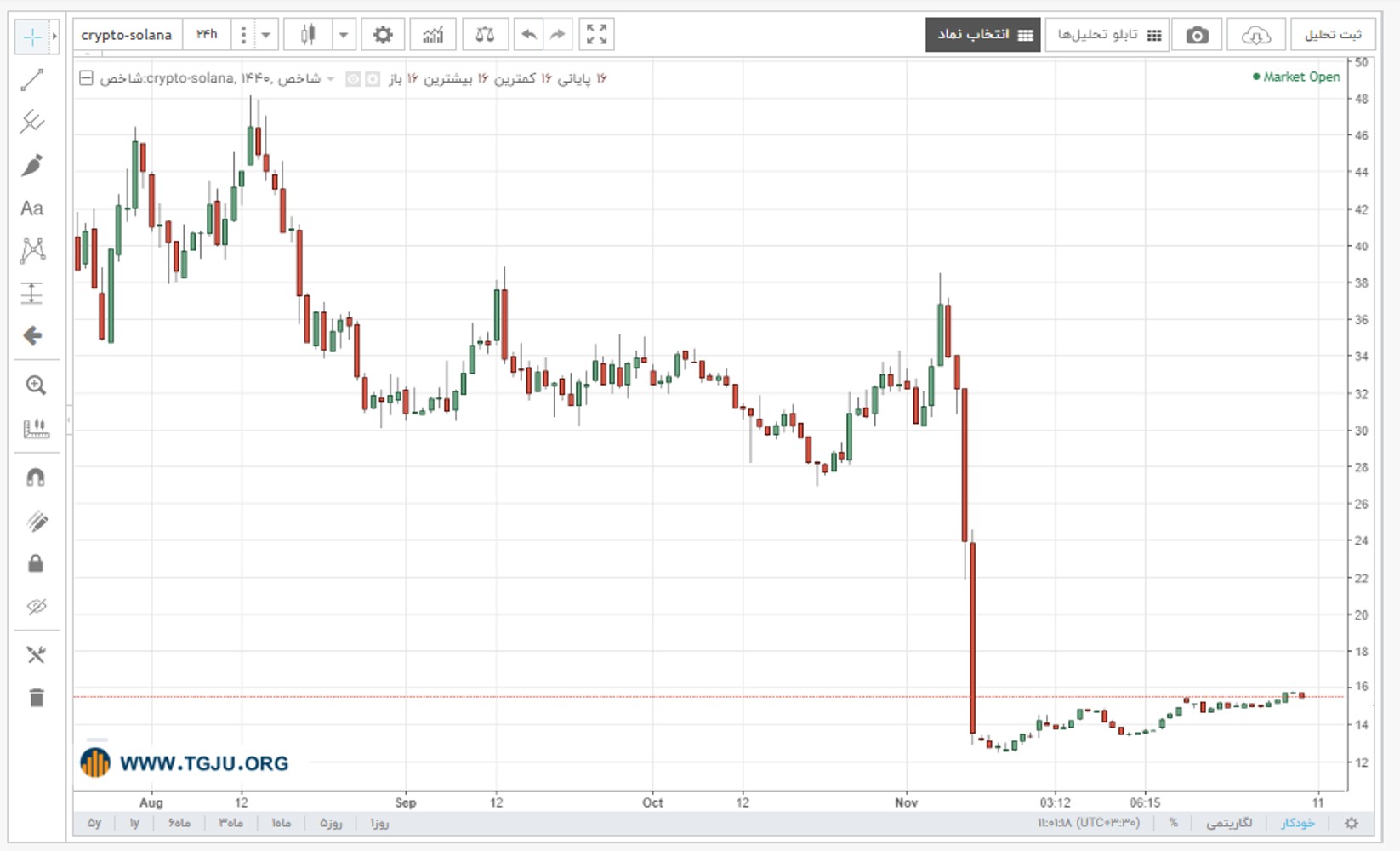Click the cloud save chart icon
The image size is (1400, 851).
[1256, 35]
